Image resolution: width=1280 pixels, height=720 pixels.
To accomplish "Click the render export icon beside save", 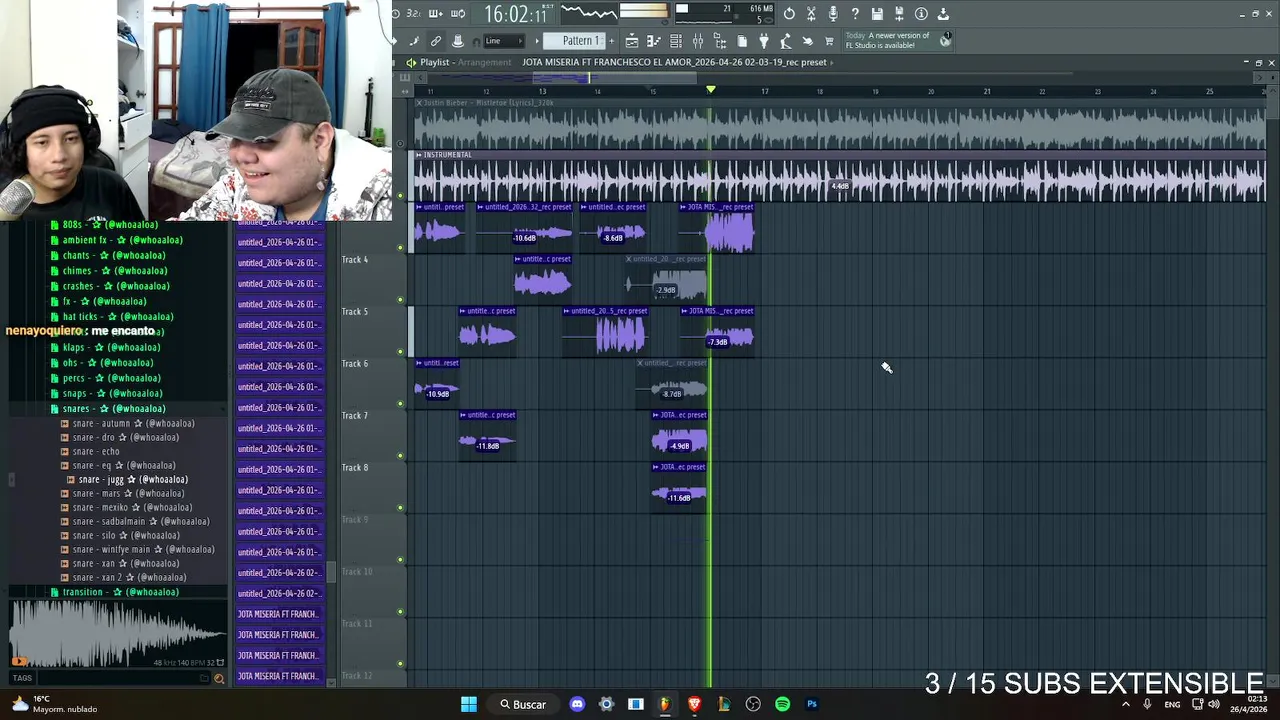I will pos(899,14).
